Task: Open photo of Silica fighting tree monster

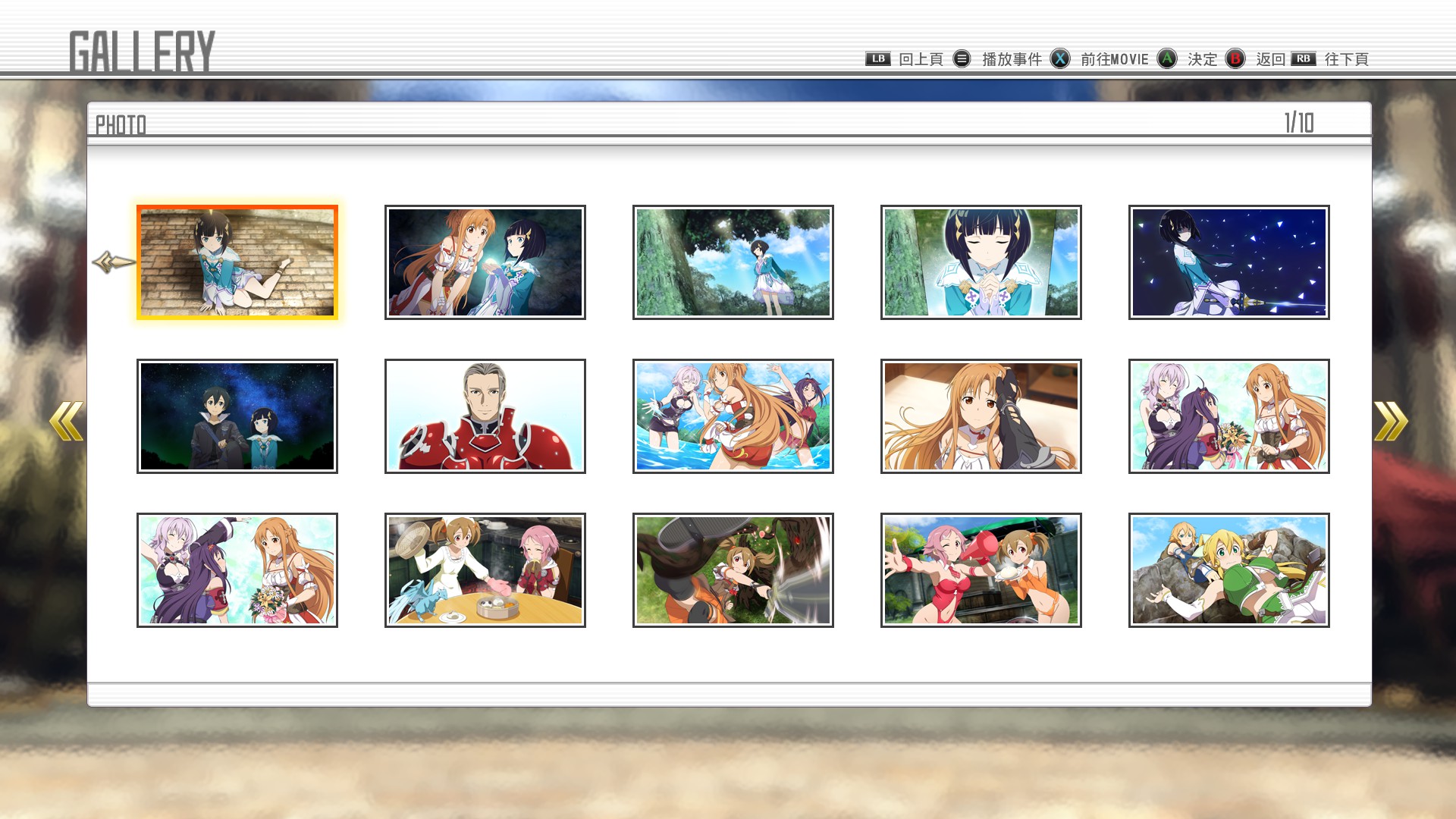Action: click(x=733, y=570)
